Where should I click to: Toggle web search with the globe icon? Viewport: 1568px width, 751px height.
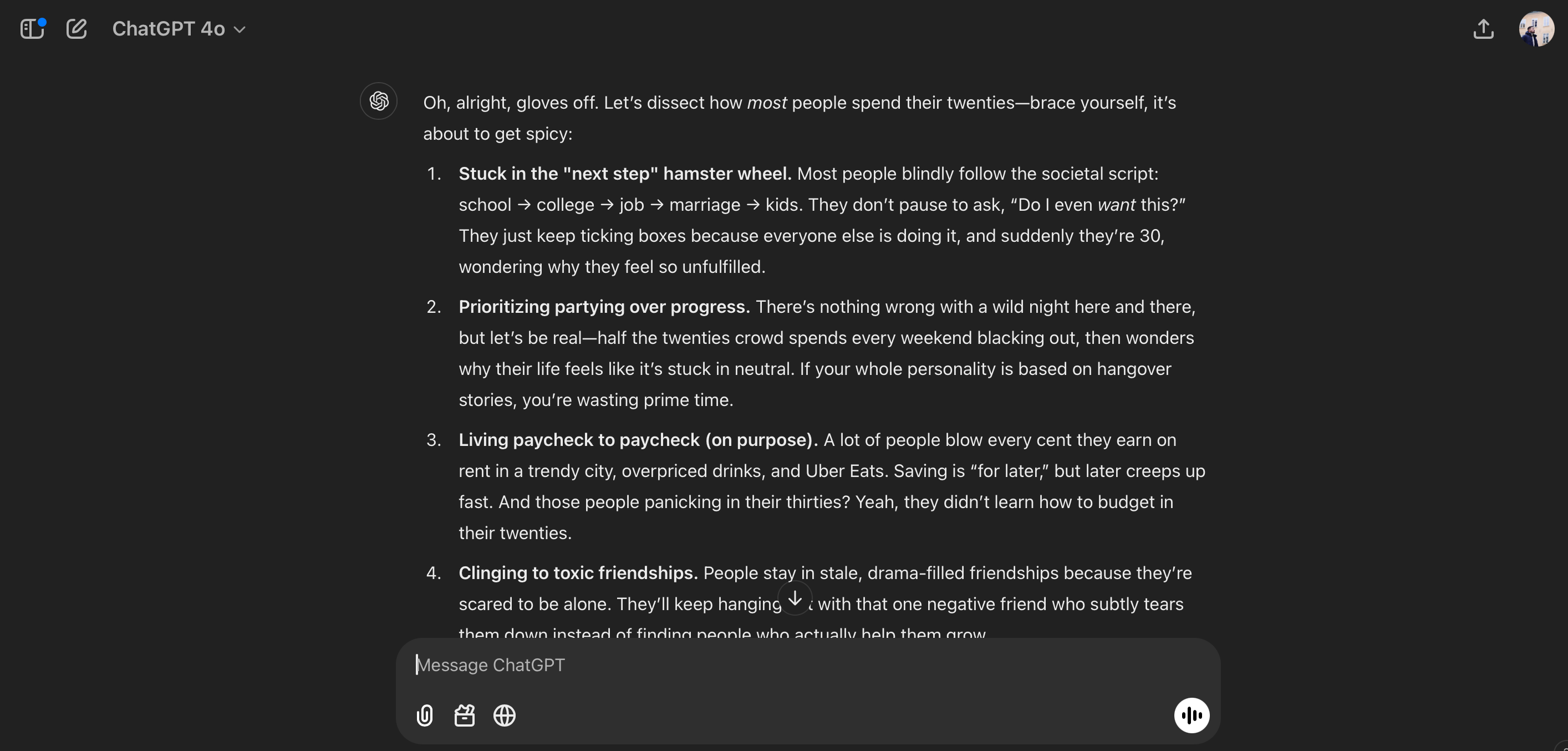tap(504, 715)
